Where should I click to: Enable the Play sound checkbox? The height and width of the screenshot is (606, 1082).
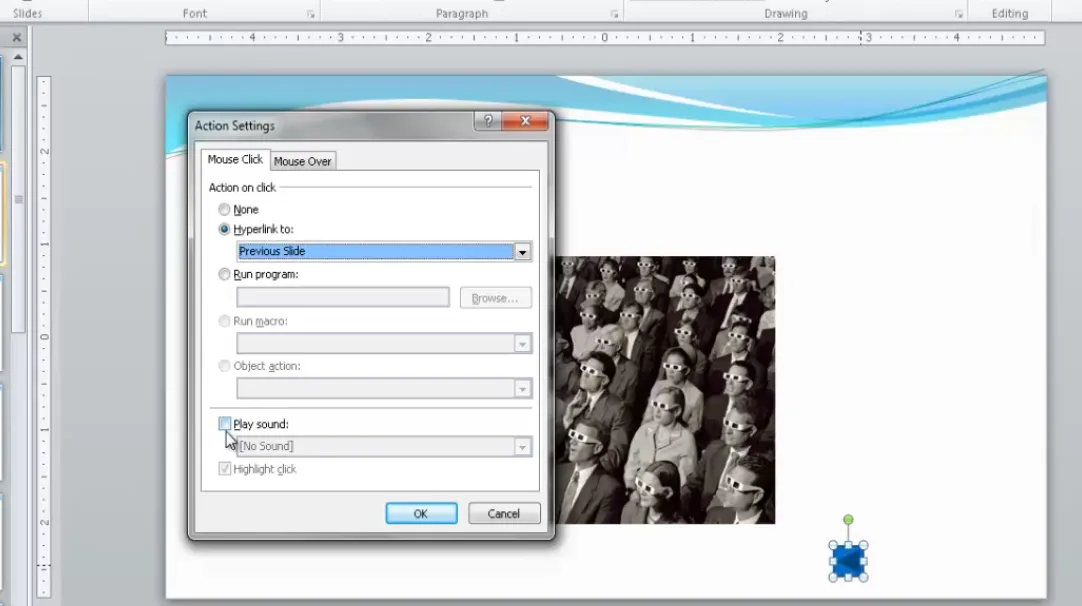(225, 424)
